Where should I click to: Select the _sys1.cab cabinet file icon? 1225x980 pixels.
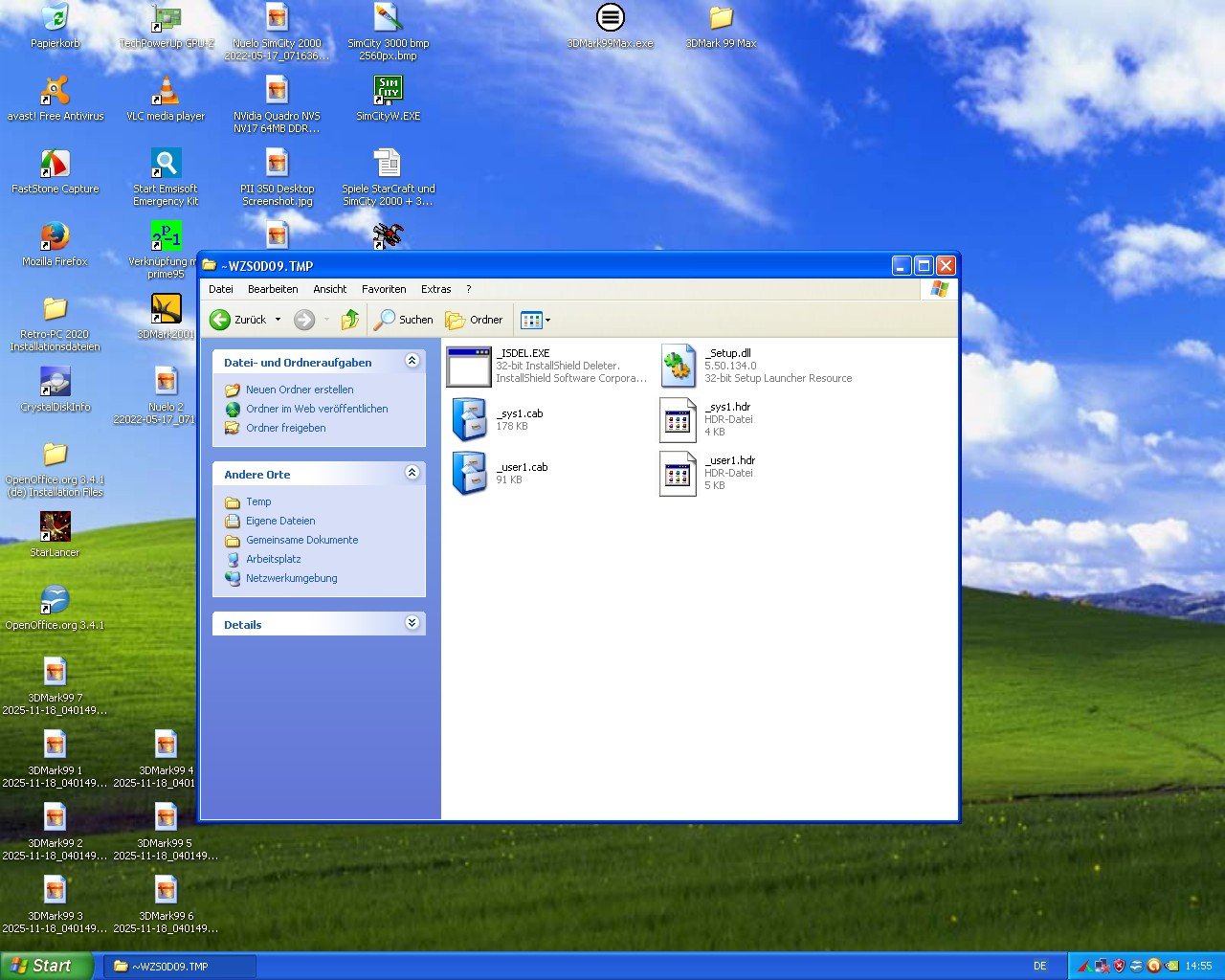tap(469, 420)
